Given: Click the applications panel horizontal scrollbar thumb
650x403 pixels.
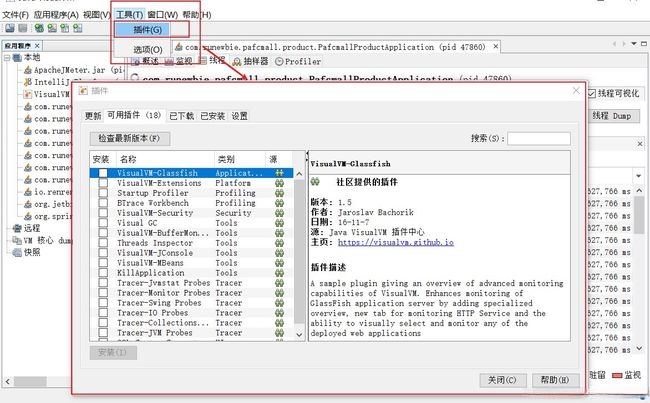Looking at the screenshot, I should point(31,381).
